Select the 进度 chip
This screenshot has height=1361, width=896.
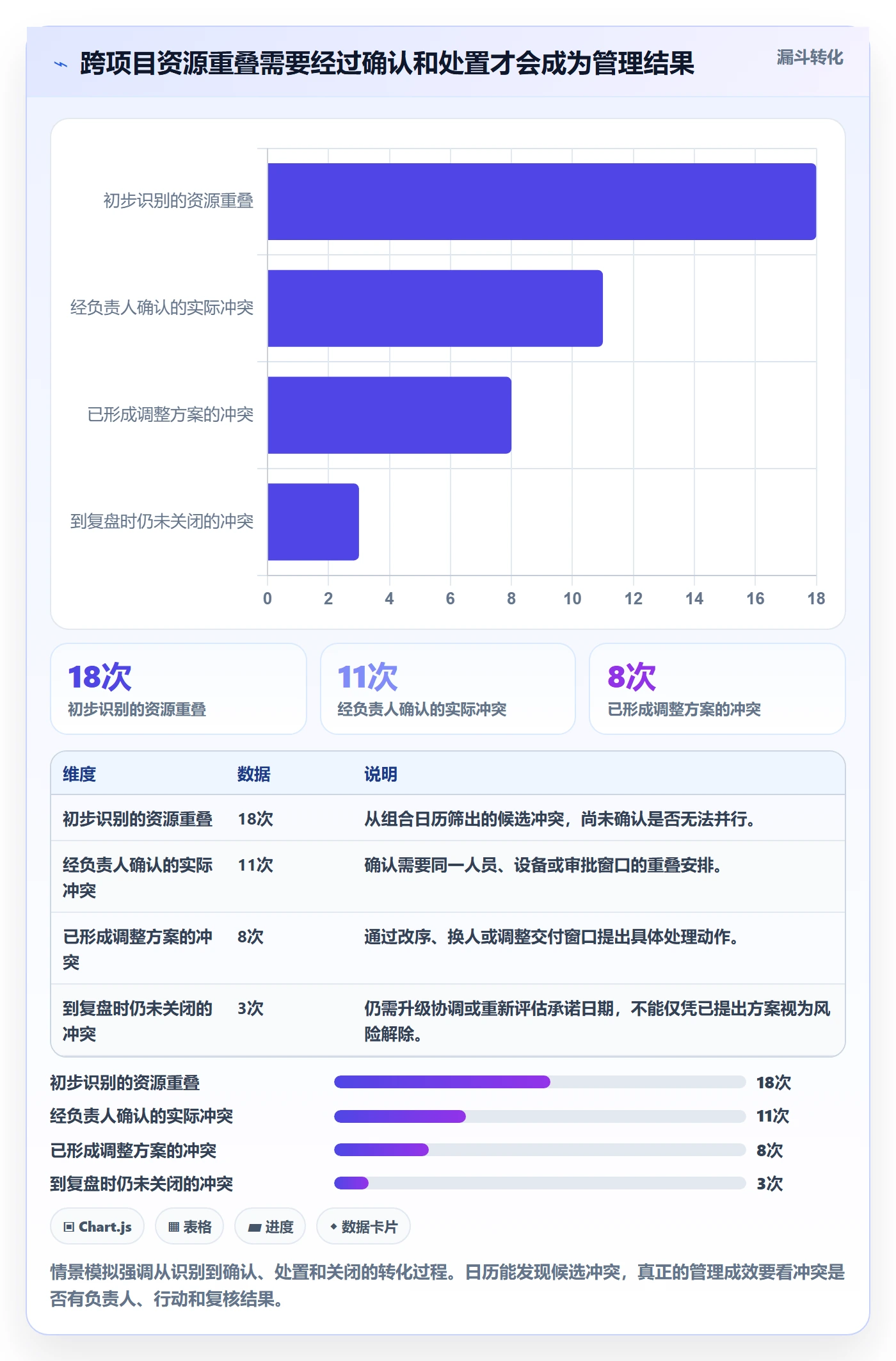point(270,1227)
